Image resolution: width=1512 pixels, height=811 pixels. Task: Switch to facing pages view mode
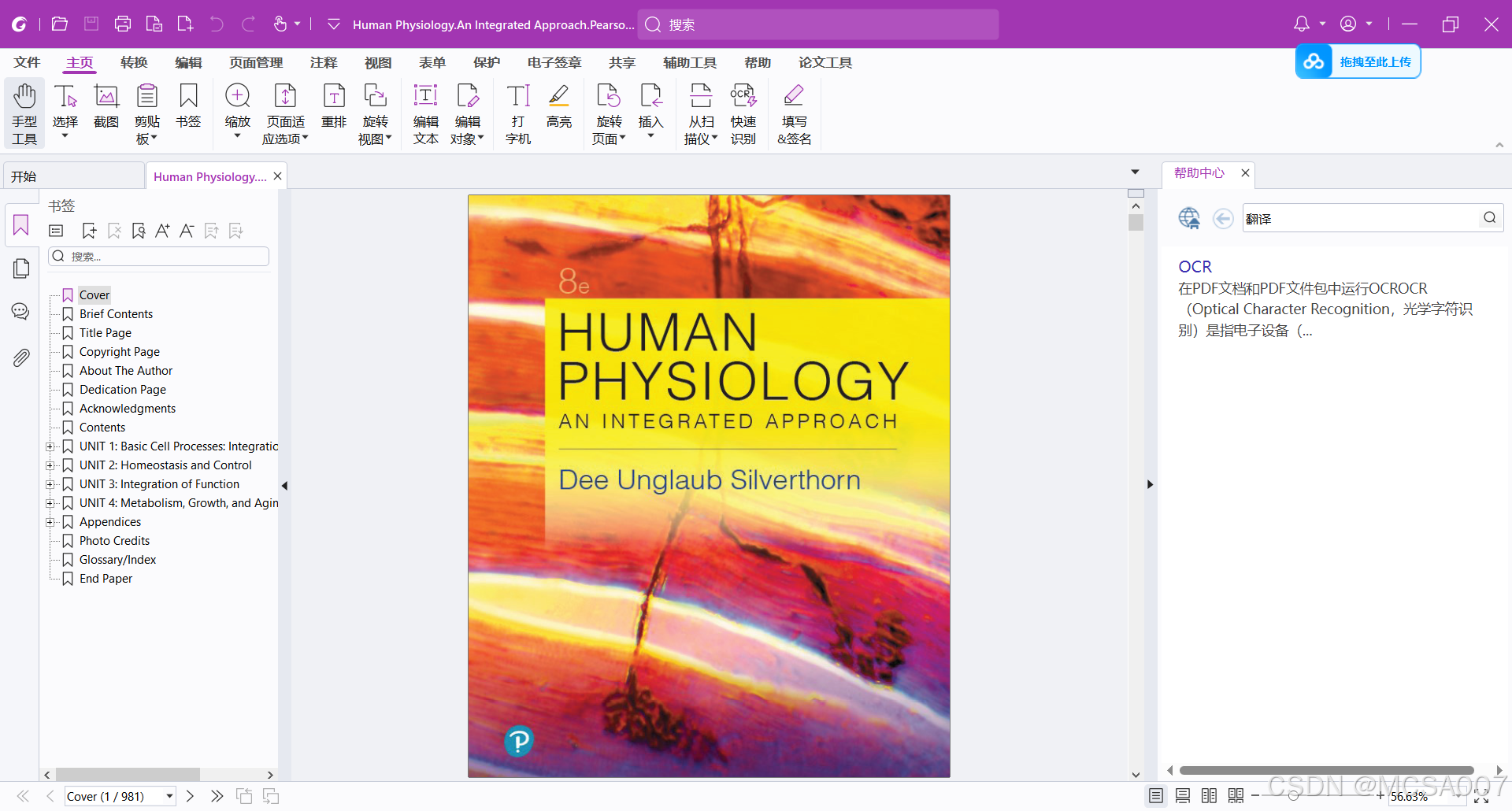pos(1210,796)
